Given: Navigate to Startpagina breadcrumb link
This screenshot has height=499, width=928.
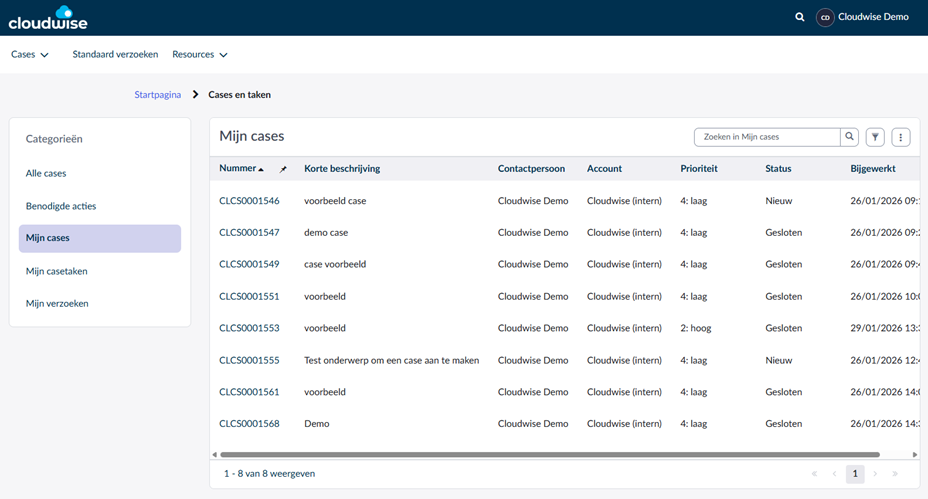Looking at the screenshot, I should pyautogui.click(x=158, y=95).
